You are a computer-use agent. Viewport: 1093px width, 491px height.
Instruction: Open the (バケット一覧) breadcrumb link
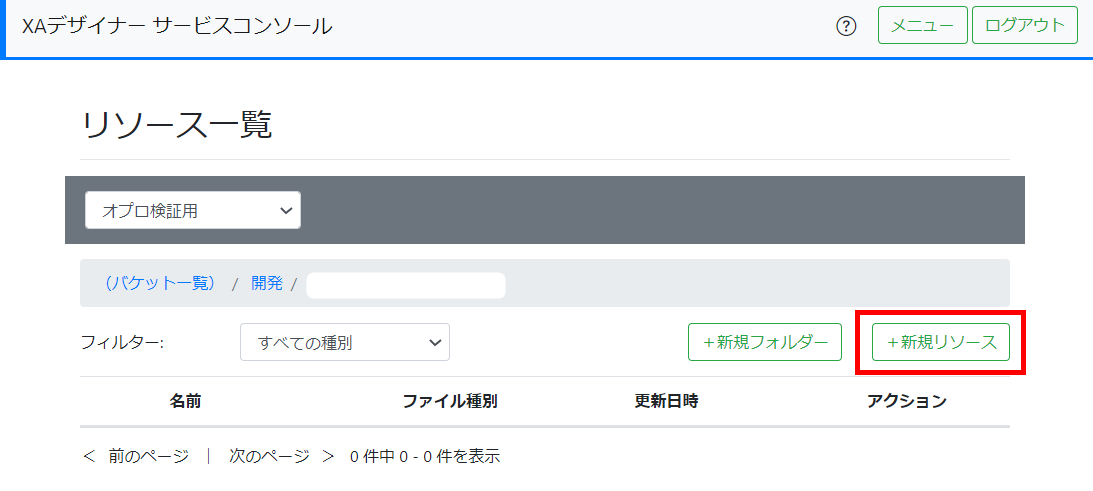(x=160, y=283)
